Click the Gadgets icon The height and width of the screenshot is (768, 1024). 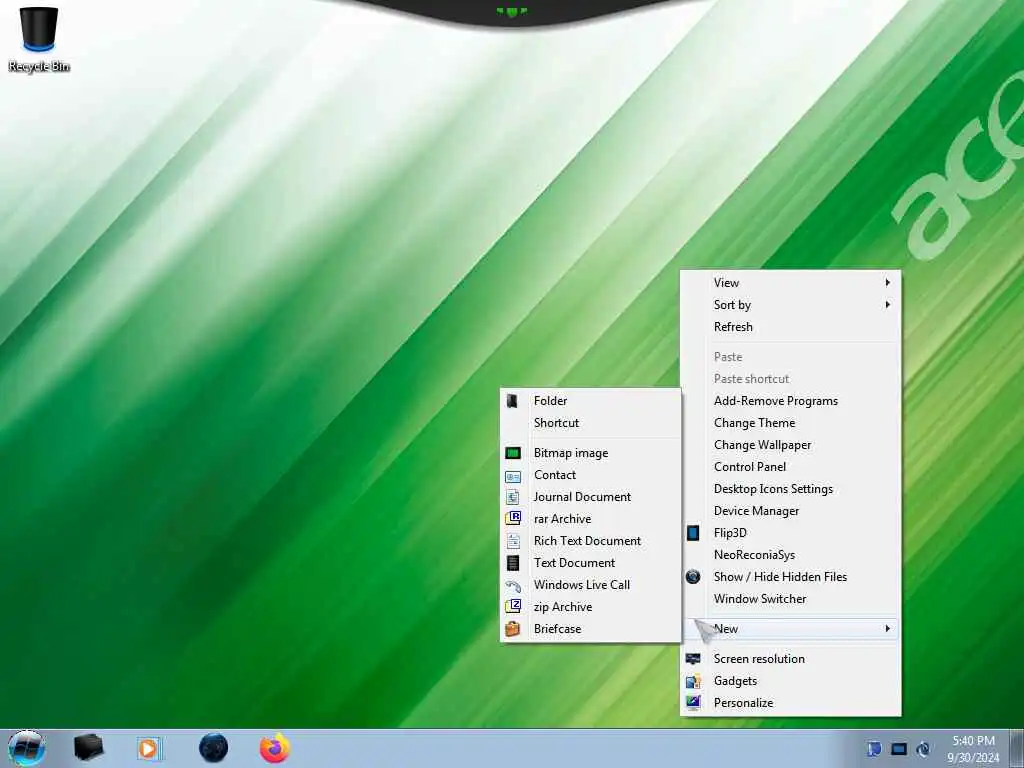[693, 681]
